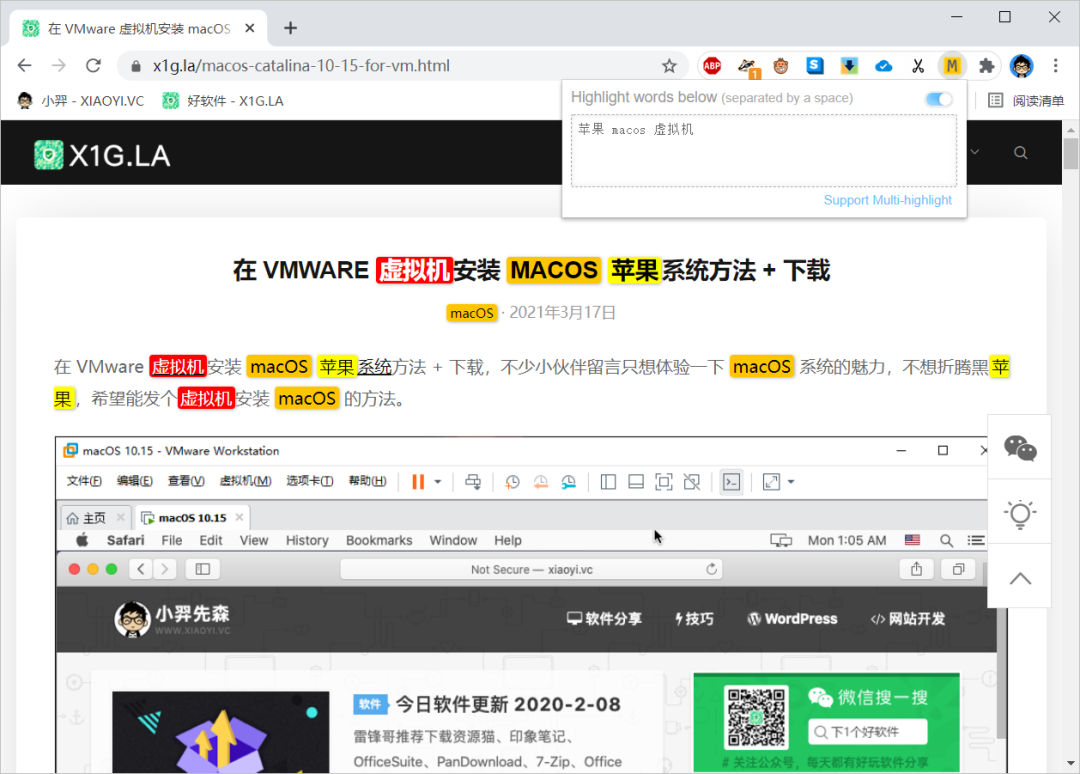Image resolution: width=1080 pixels, height=774 pixels.
Task: Click the address bar URL
Action: click(x=301, y=66)
